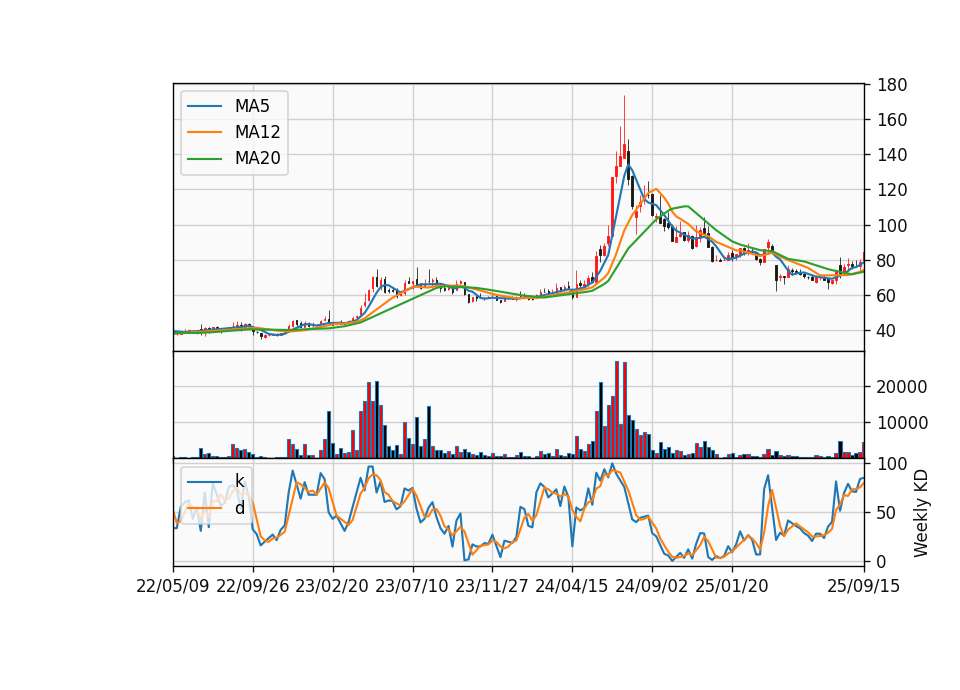Click the 20000 volume axis label
This screenshot has width=960, height=690.
tap(902, 387)
